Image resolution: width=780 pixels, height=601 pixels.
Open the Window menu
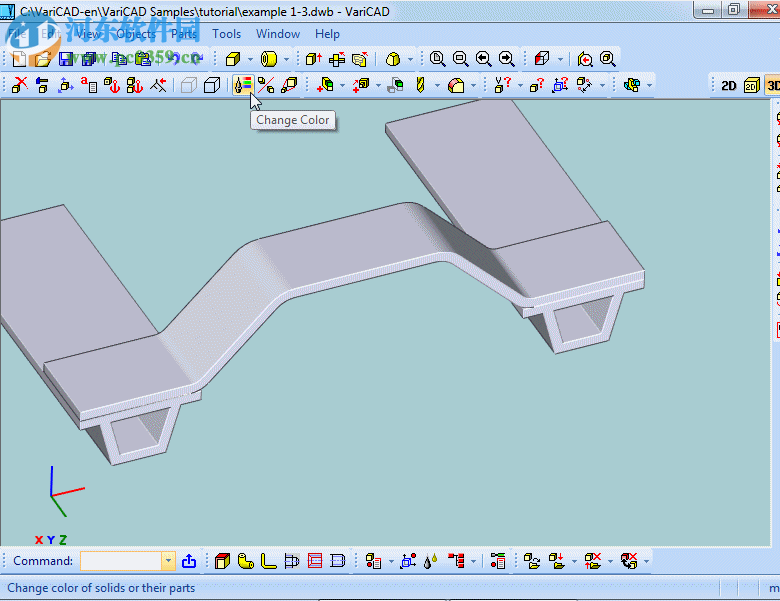click(278, 33)
